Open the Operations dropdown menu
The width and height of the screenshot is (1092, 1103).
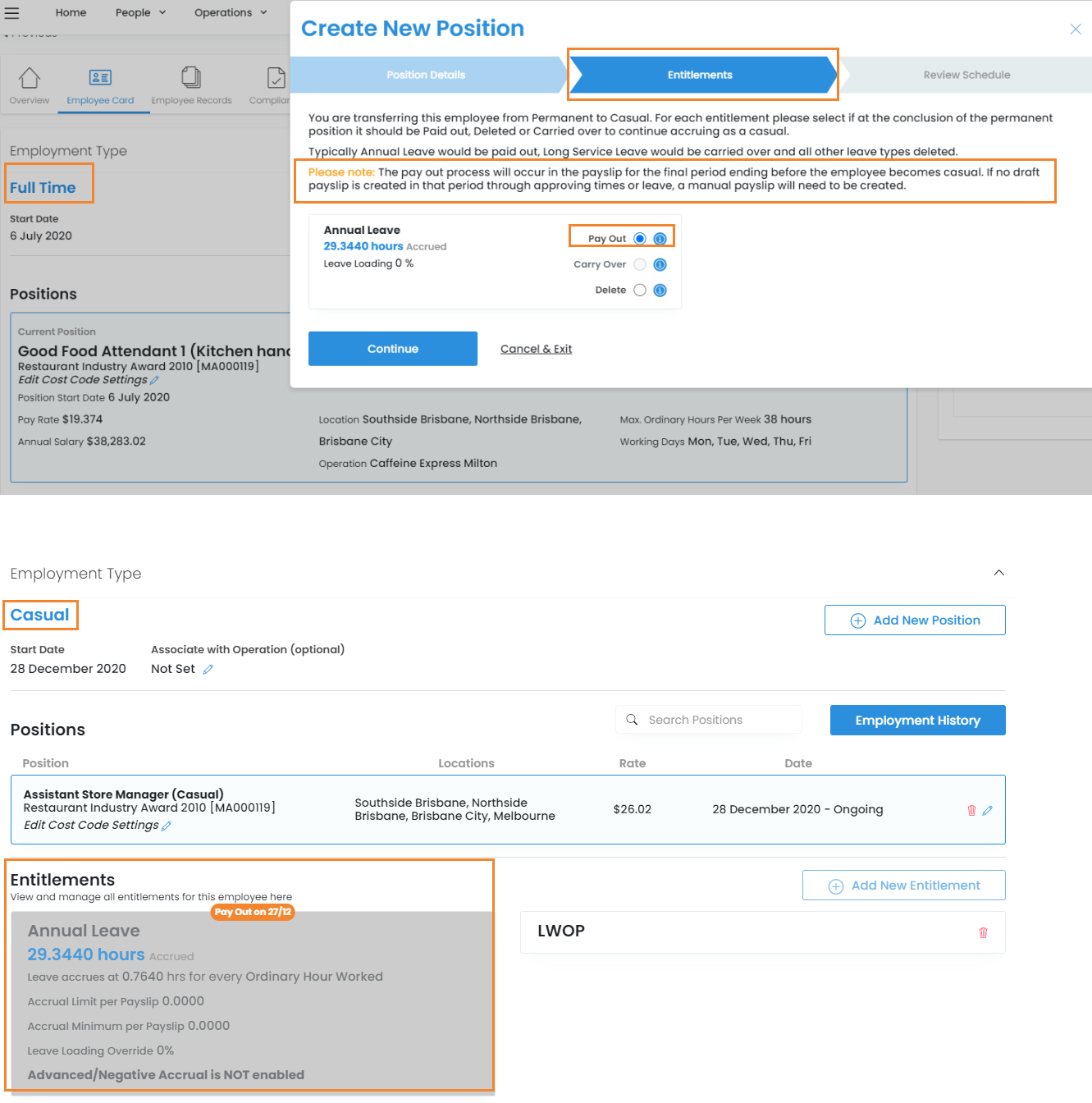(231, 12)
